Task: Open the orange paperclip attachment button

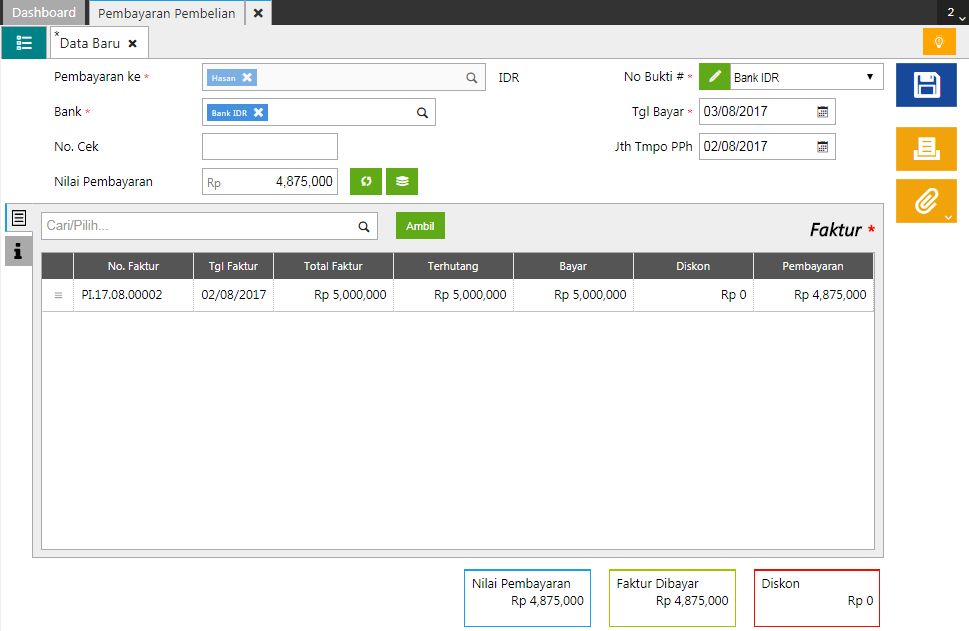Action: coord(926,201)
